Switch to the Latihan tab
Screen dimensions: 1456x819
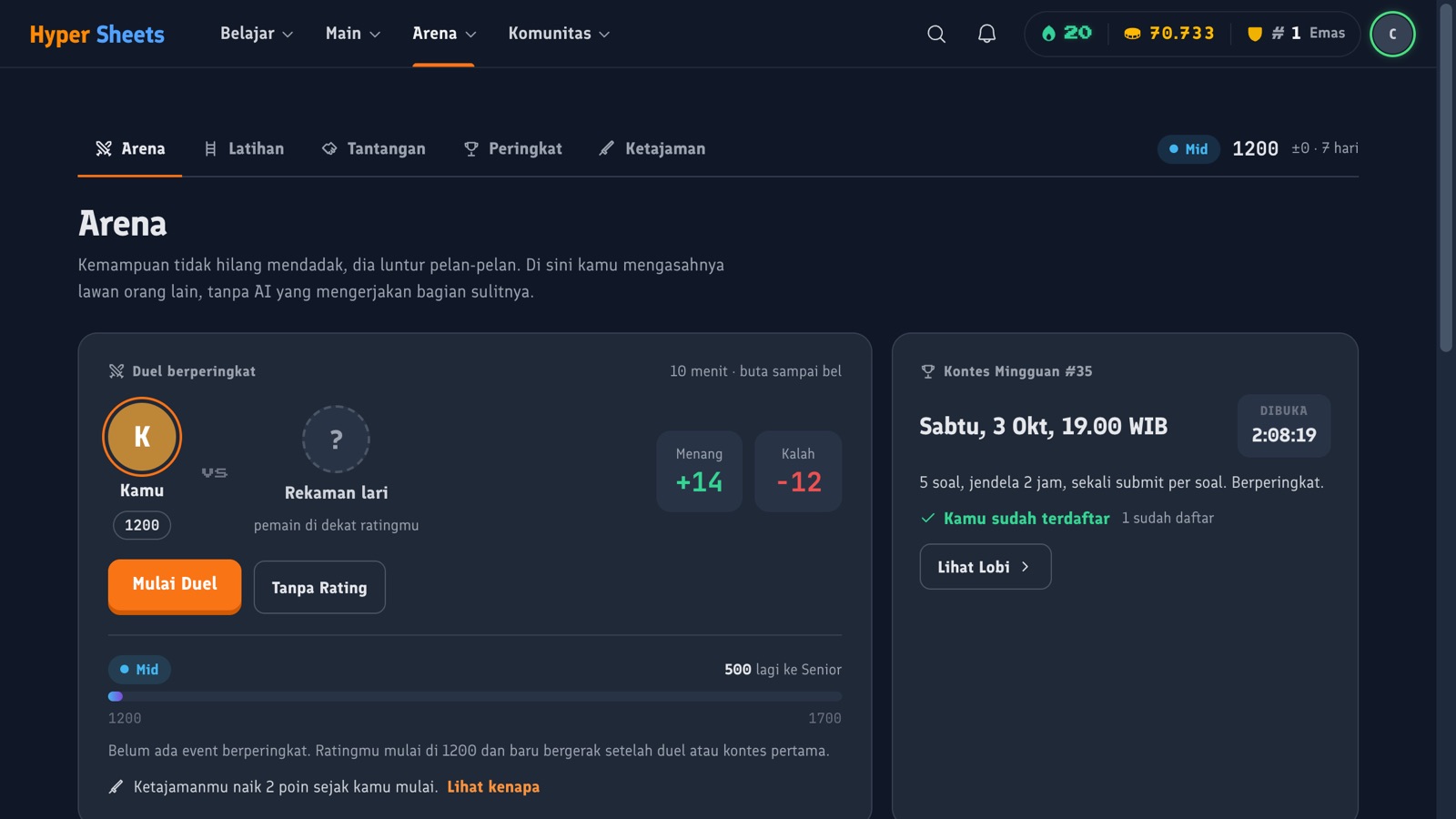[x=244, y=148]
